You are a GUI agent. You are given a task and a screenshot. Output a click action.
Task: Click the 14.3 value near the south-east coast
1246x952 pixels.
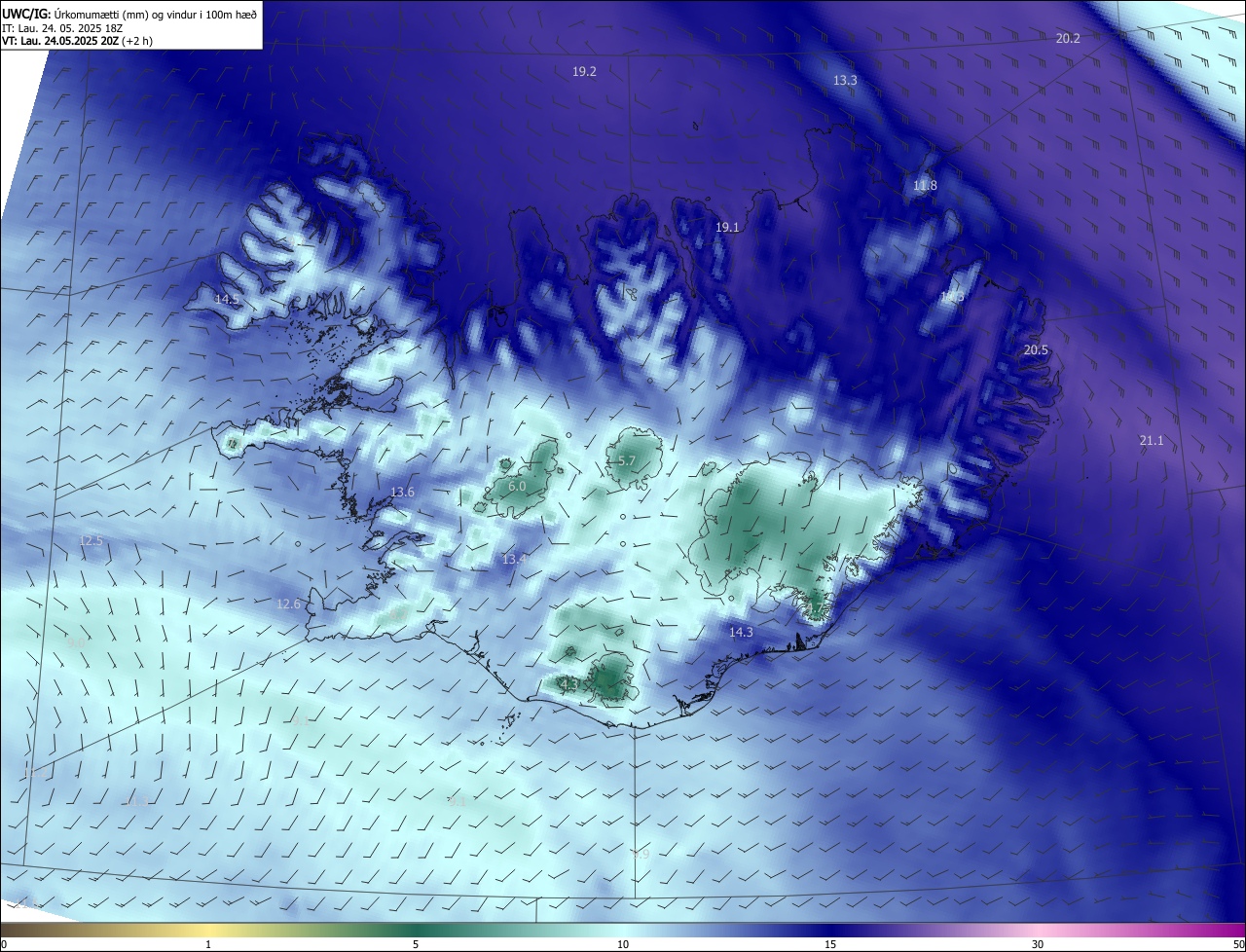pyautogui.click(x=741, y=632)
